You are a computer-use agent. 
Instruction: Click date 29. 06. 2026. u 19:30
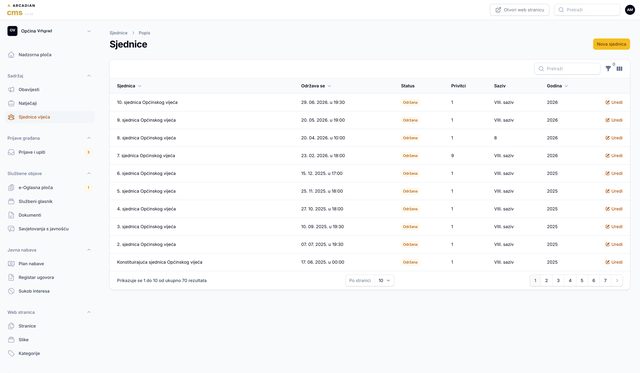323,102
